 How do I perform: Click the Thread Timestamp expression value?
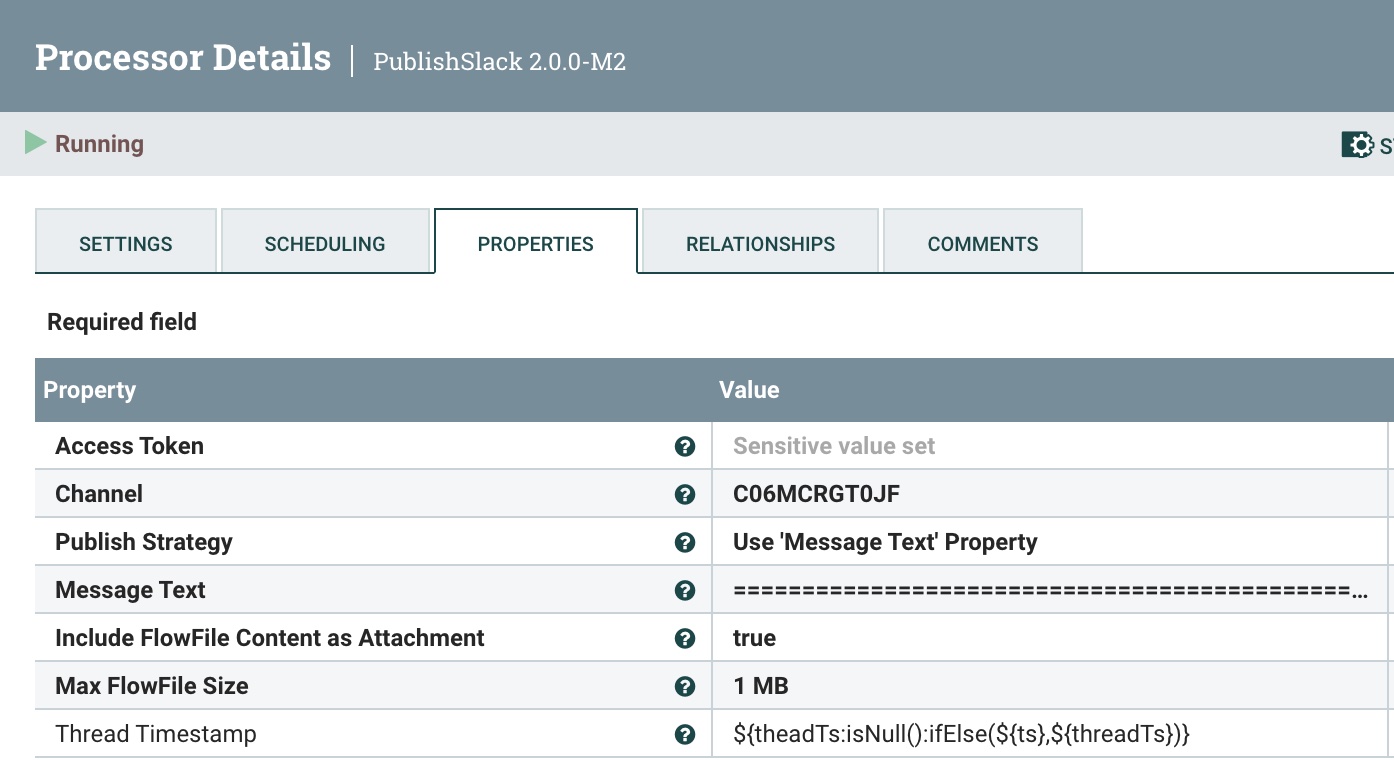tap(961, 734)
